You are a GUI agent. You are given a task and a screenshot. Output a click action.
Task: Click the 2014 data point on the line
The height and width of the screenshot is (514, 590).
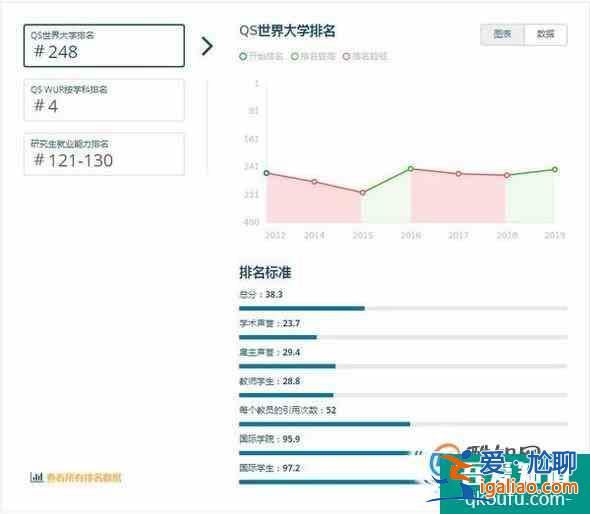coord(315,182)
